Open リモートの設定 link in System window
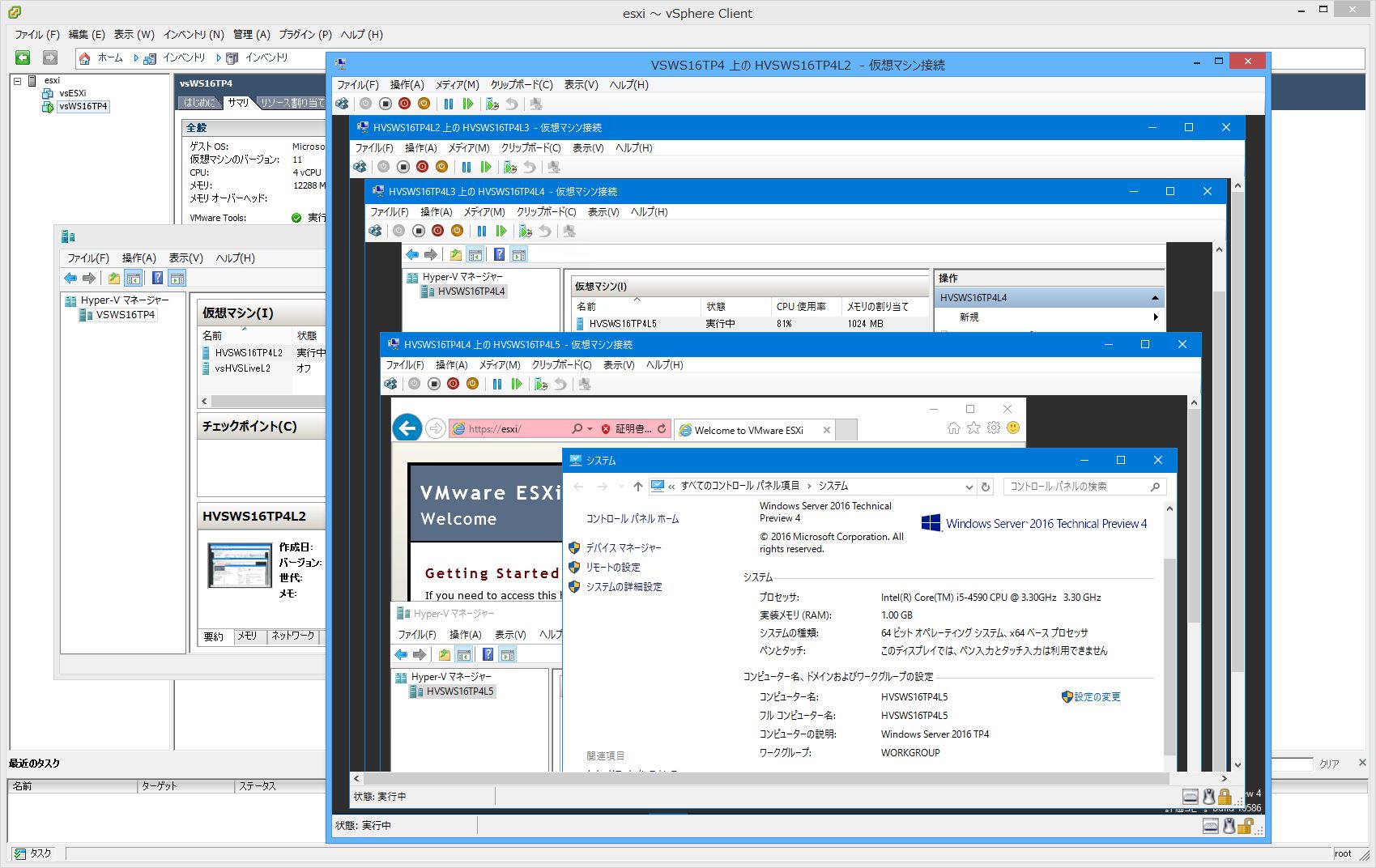Image resolution: width=1376 pixels, height=868 pixels. click(x=613, y=568)
